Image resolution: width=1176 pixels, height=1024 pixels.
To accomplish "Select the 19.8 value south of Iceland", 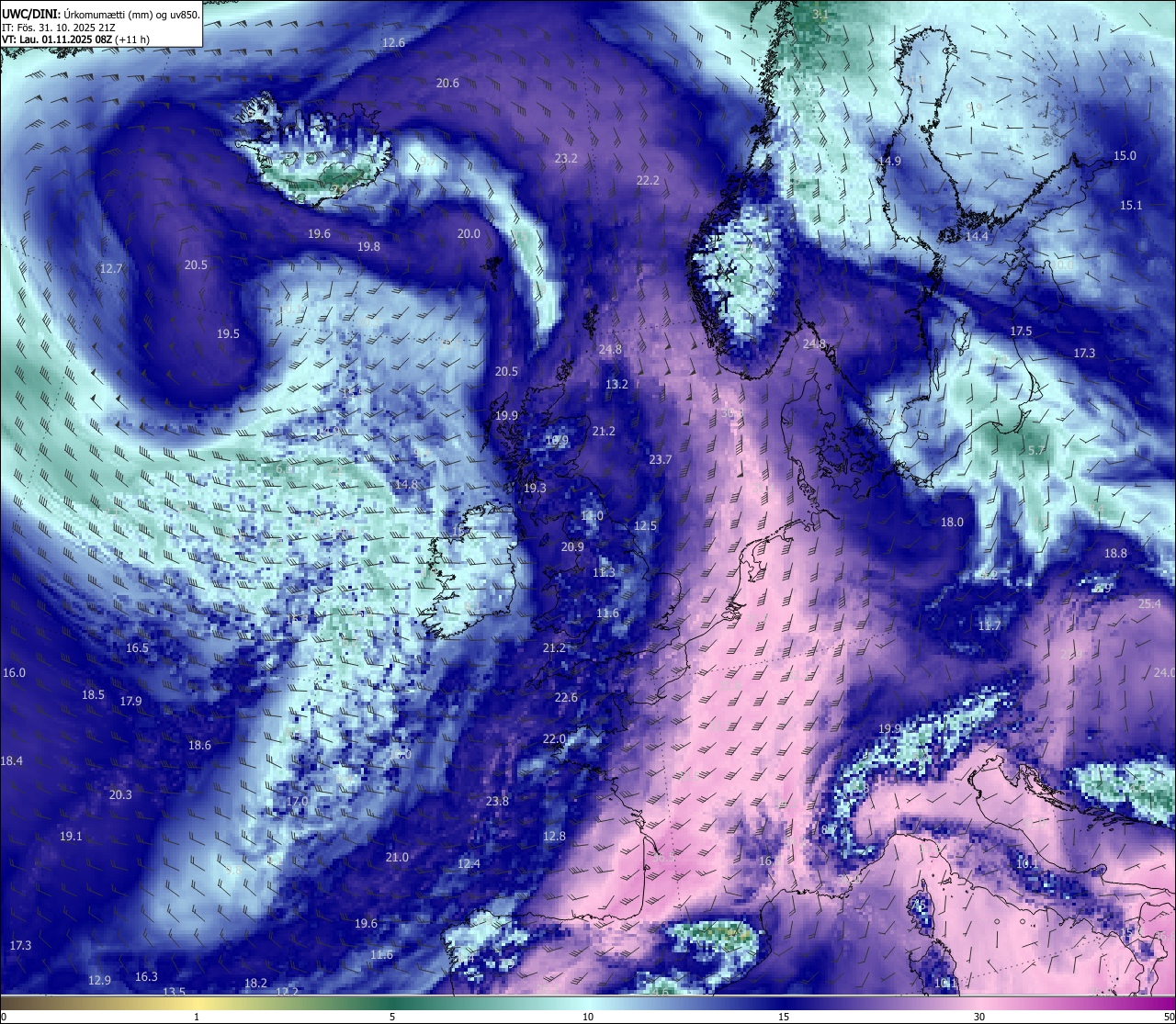I will pyautogui.click(x=368, y=247).
